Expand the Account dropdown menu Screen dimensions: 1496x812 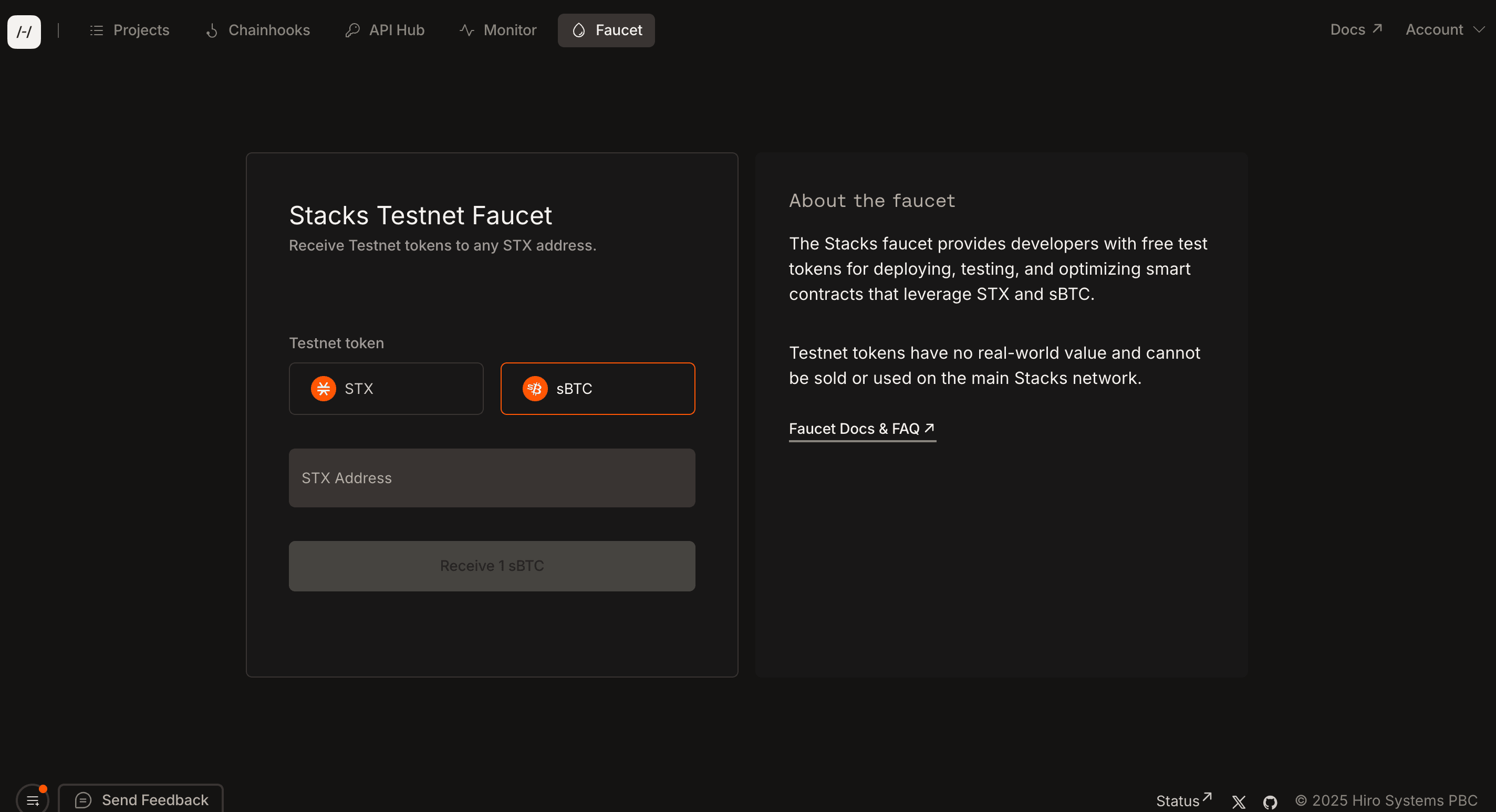[x=1445, y=29]
